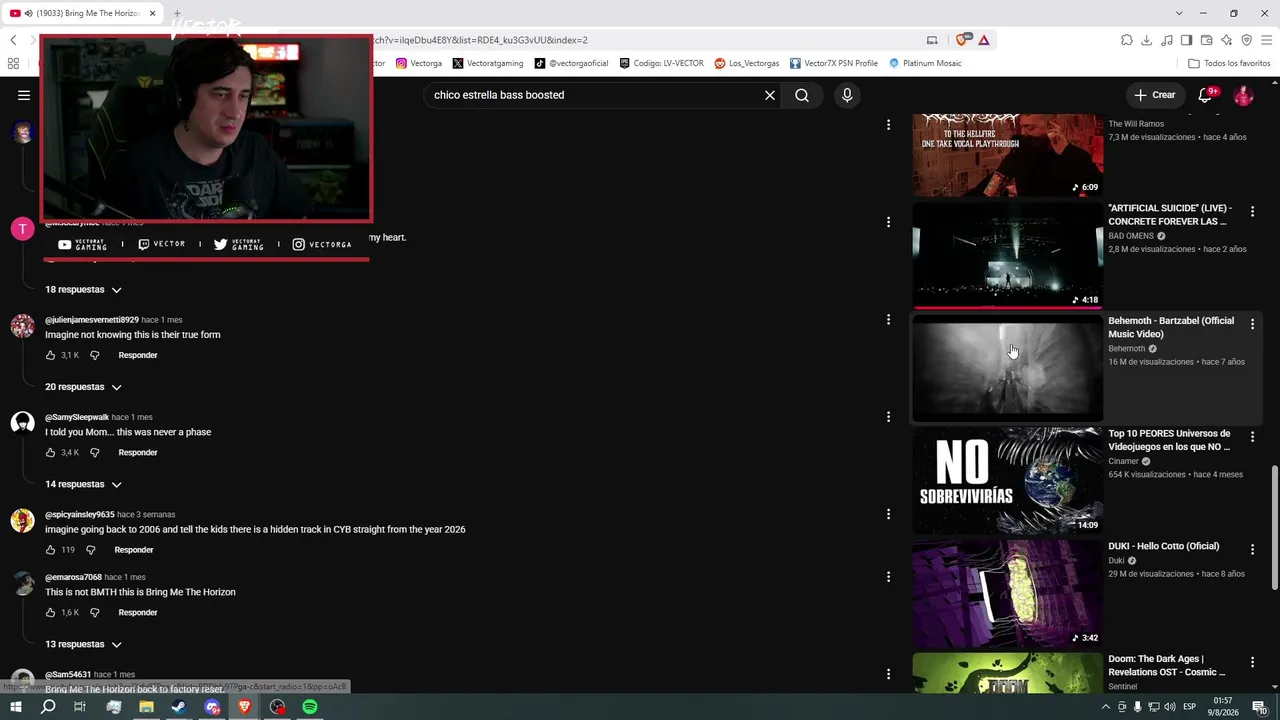Start voice search with the microphone

point(847,95)
